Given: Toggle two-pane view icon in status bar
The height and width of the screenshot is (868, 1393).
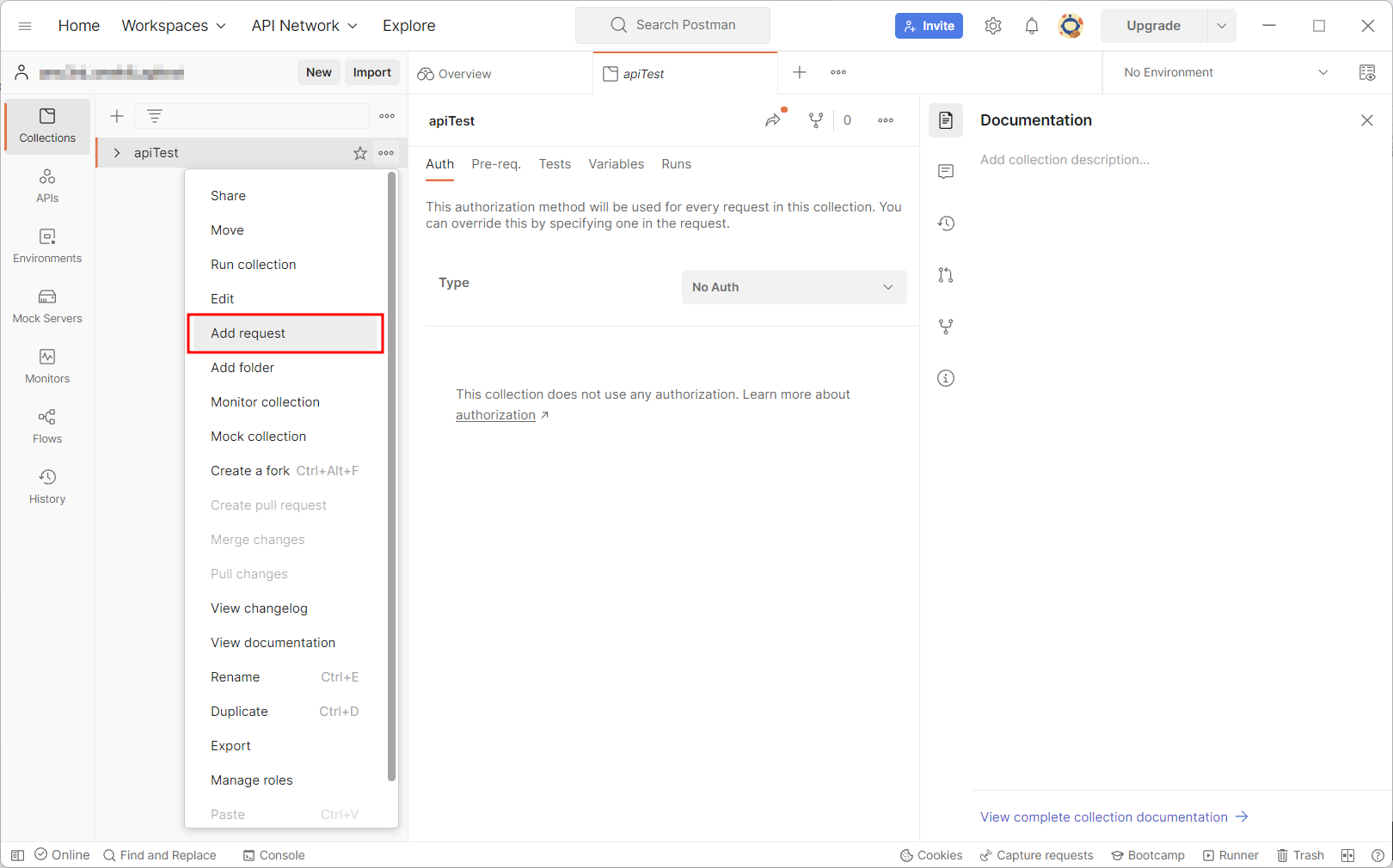Looking at the screenshot, I should click(1347, 855).
